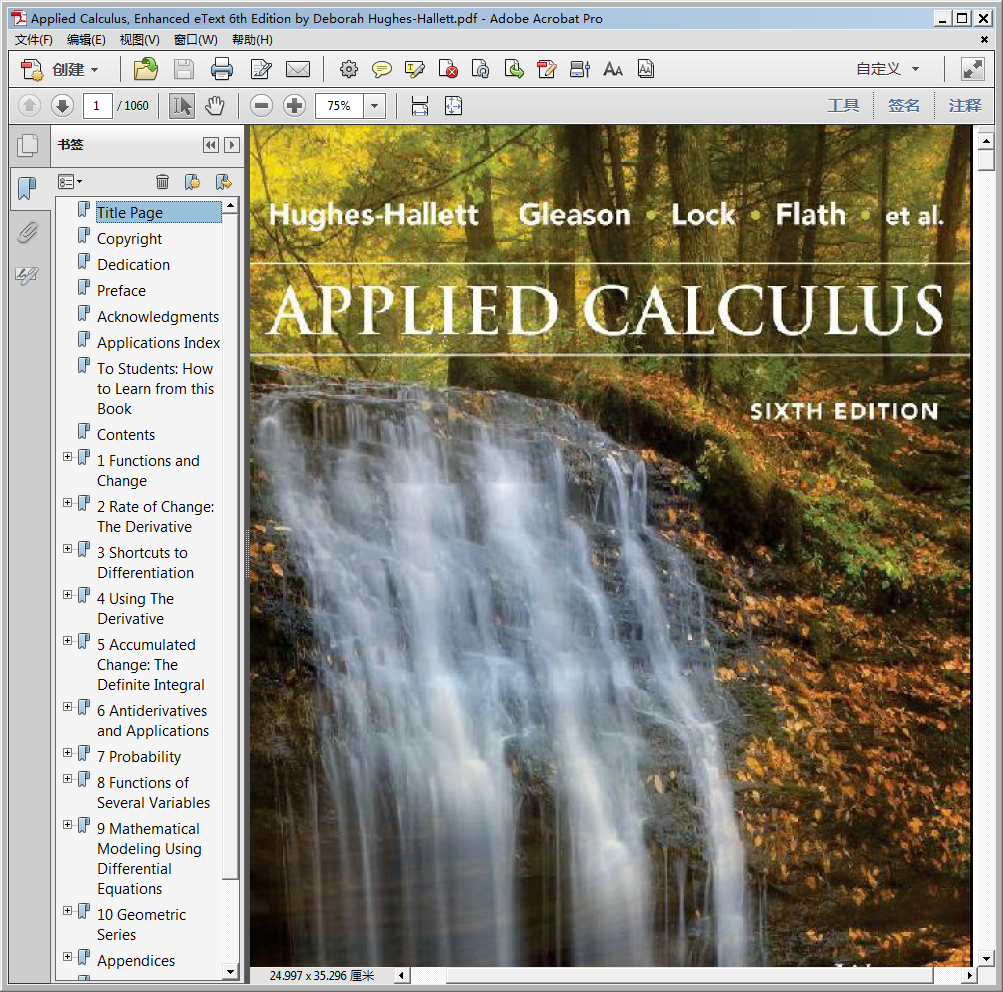Open the 窗口(W) menu

(x=195, y=40)
